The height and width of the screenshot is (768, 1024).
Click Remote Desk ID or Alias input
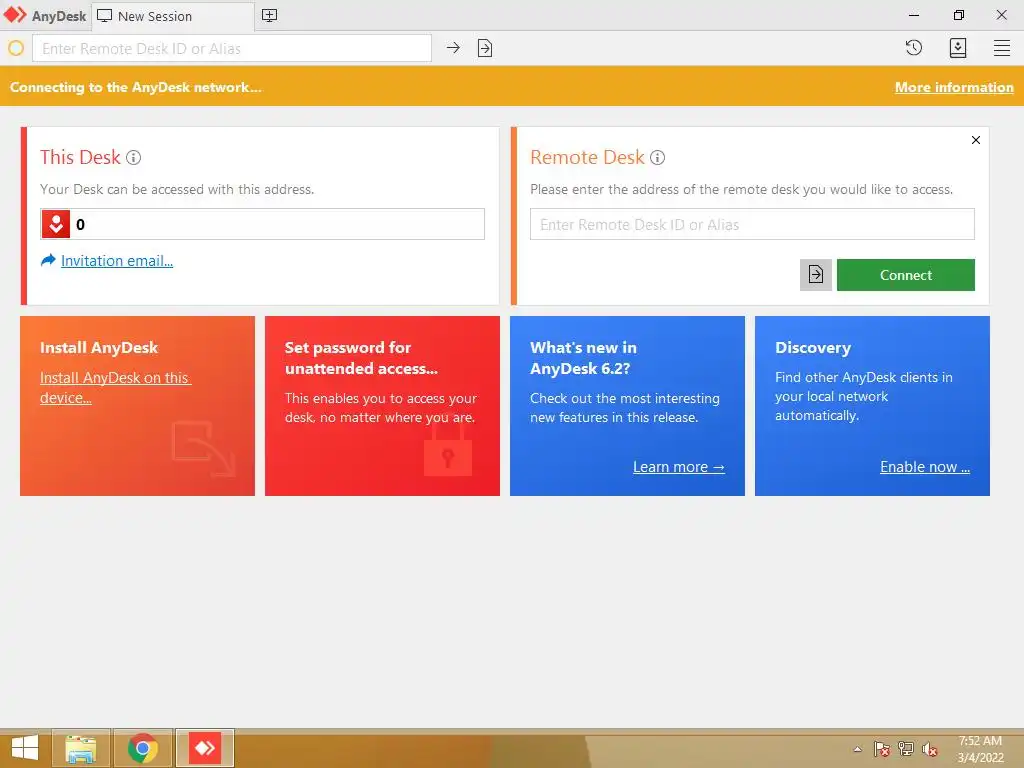pos(752,224)
